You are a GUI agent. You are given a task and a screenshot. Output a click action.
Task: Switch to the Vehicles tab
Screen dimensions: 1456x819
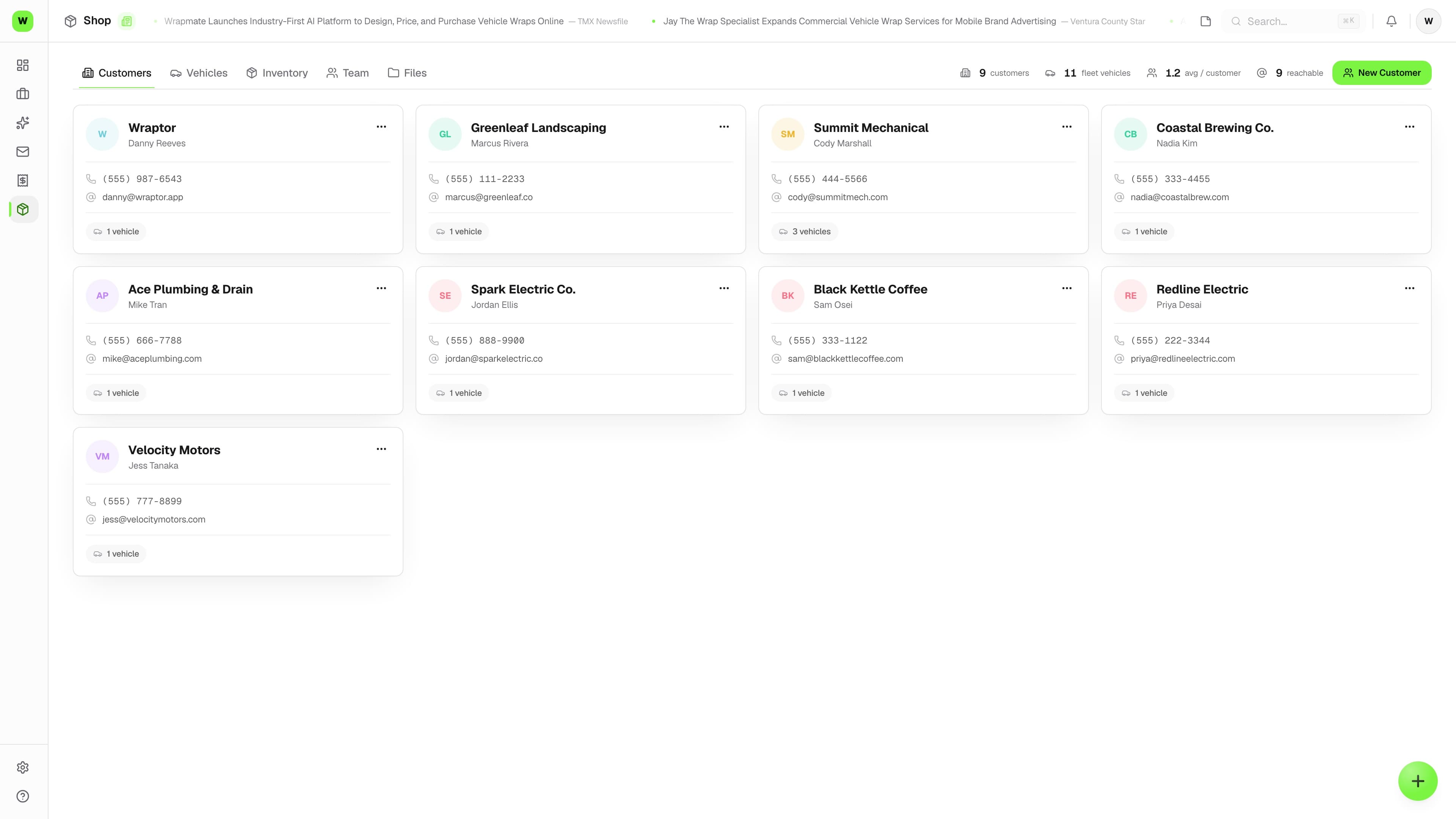198,73
